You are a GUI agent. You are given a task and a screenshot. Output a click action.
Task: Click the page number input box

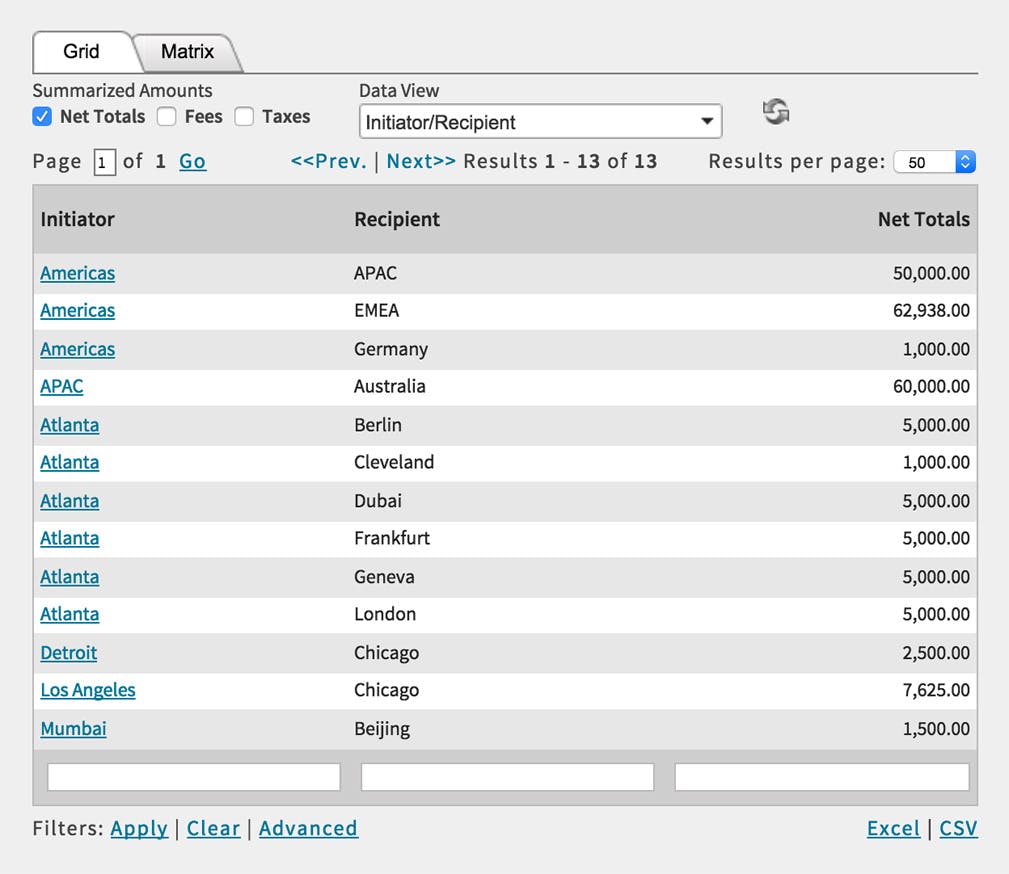(x=104, y=162)
